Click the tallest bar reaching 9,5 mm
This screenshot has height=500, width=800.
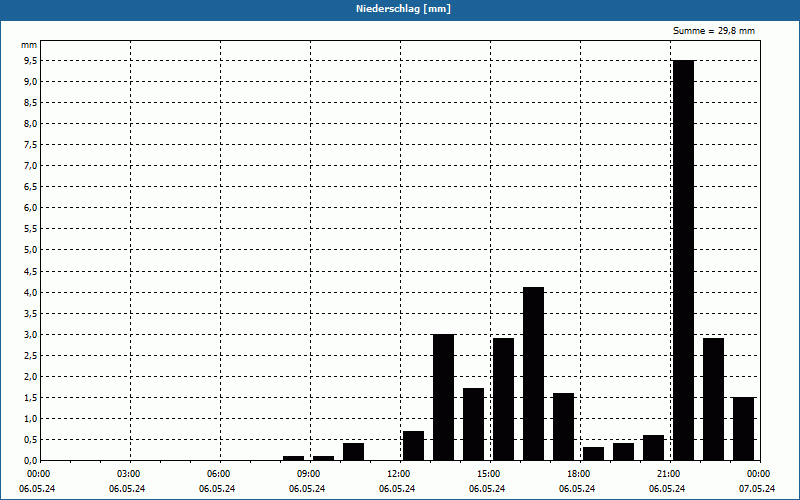point(684,260)
